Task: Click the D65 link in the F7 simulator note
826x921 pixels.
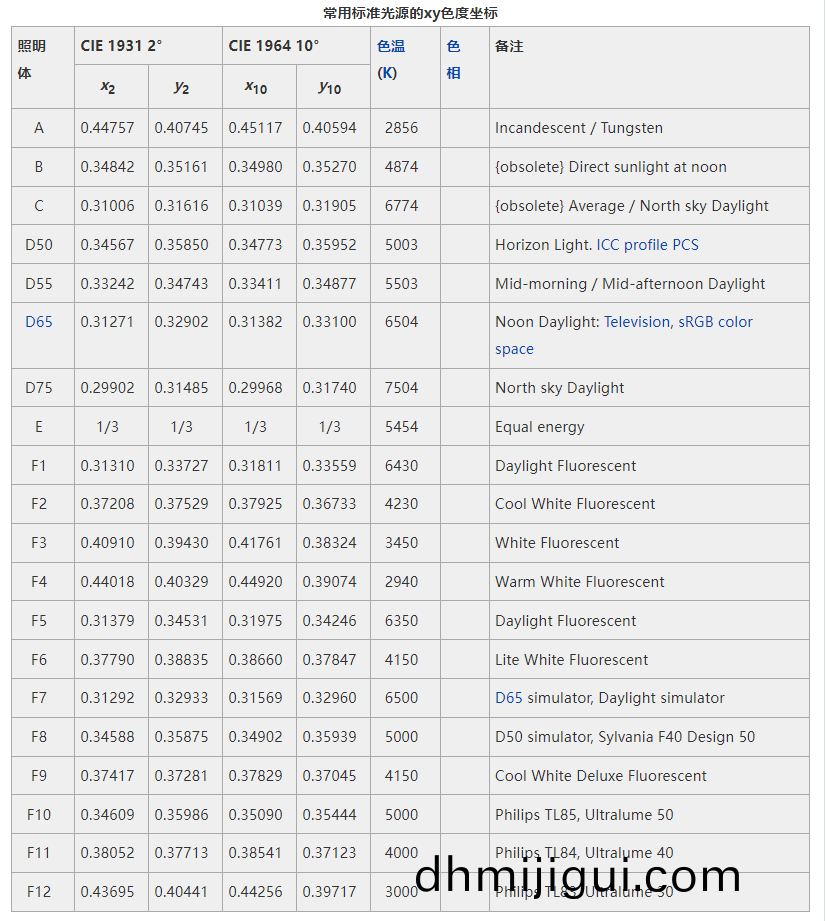Action: [509, 698]
